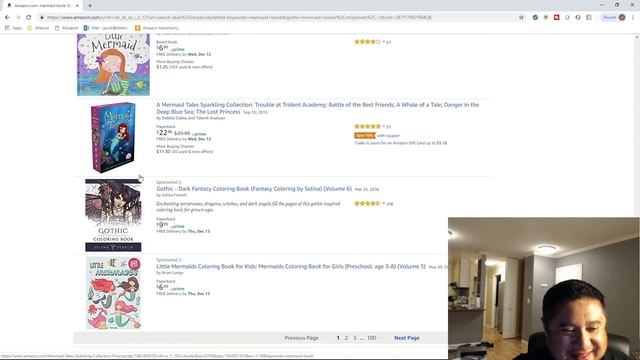Select the Amazon.com mermaid book tab
This screenshot has height=360, width=640.
42,6
